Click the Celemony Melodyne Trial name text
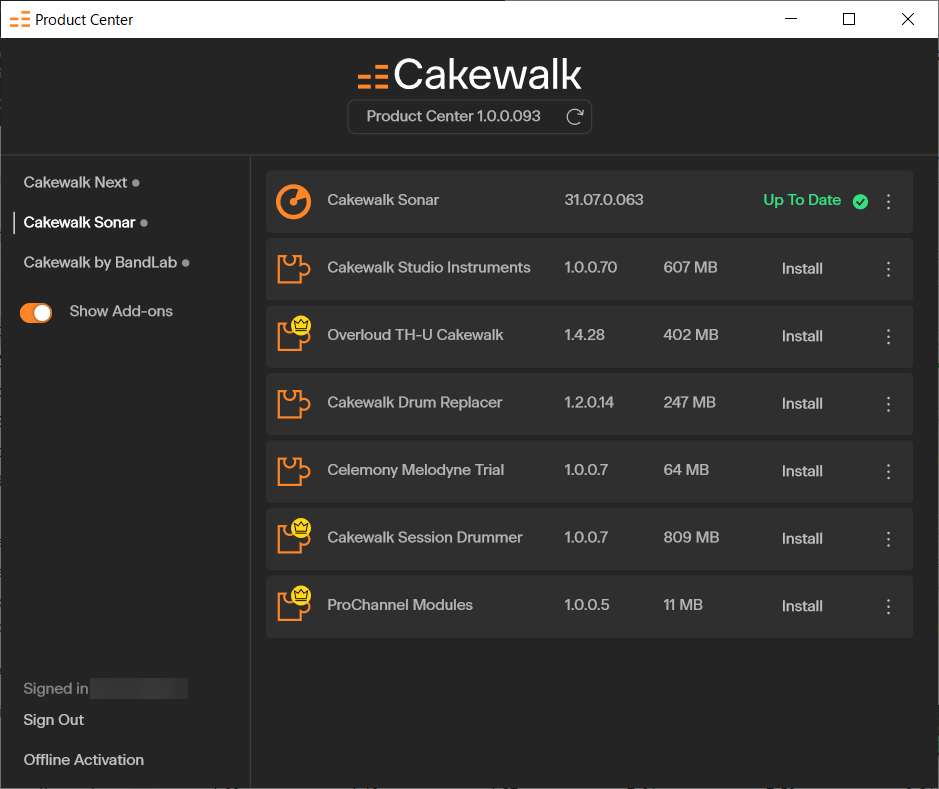Image resolution: width=939 pixels, height=789 pixels. pos(416,470)
